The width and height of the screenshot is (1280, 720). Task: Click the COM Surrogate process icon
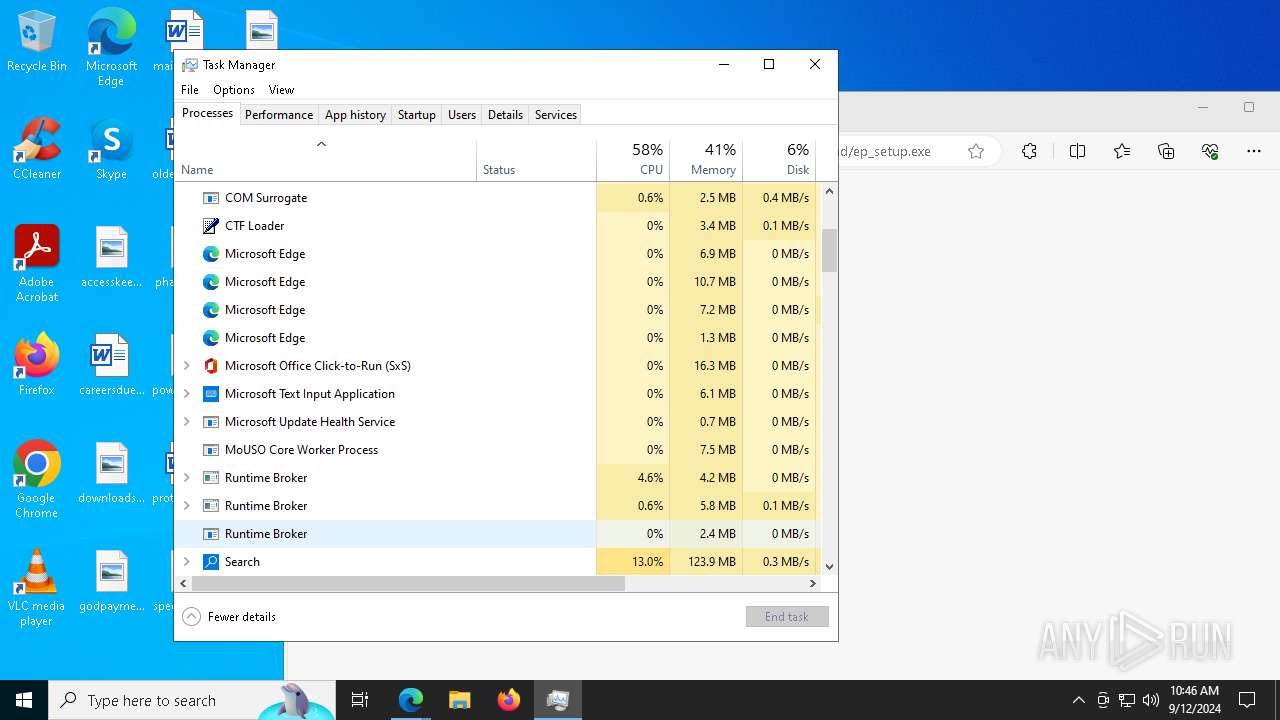(x=211, y=198)
